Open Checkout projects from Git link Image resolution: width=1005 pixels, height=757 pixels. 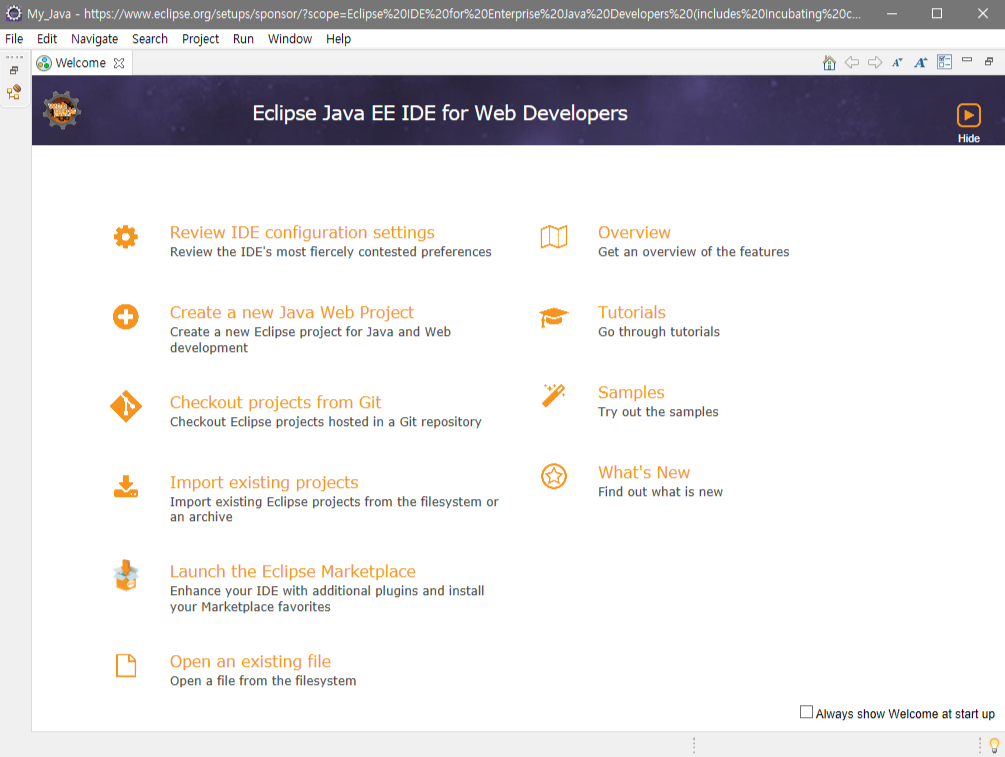point(275,402)
